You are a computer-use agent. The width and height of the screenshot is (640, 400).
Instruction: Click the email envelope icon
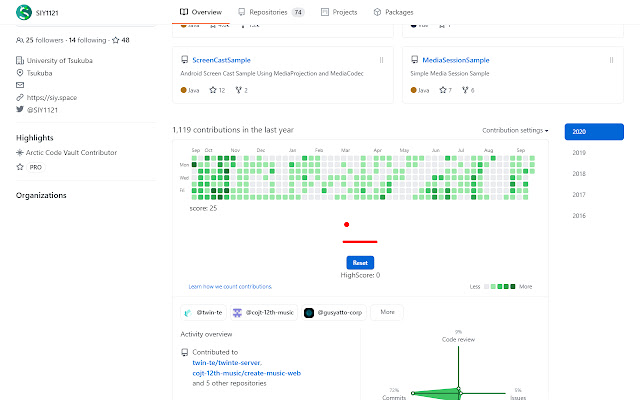[20, 85]
